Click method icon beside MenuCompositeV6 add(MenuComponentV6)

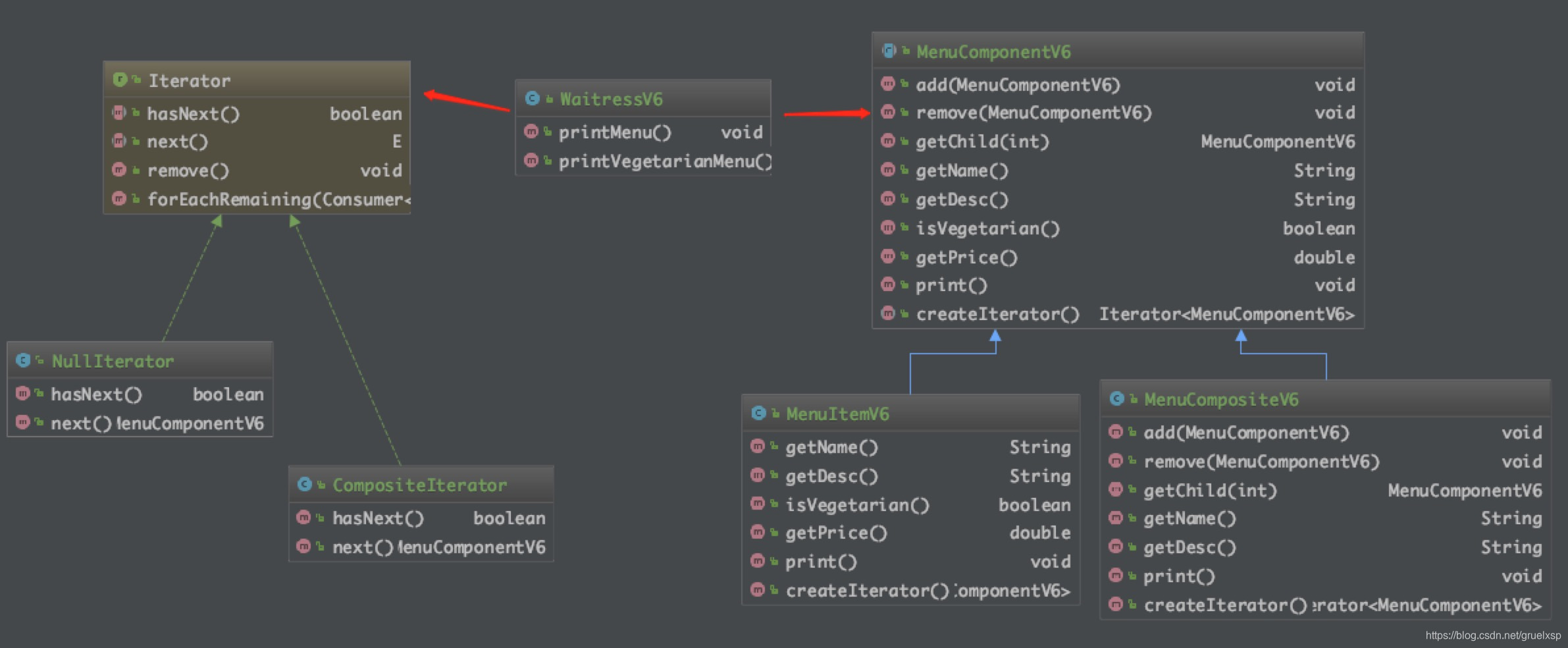(x=1116, y=431)
